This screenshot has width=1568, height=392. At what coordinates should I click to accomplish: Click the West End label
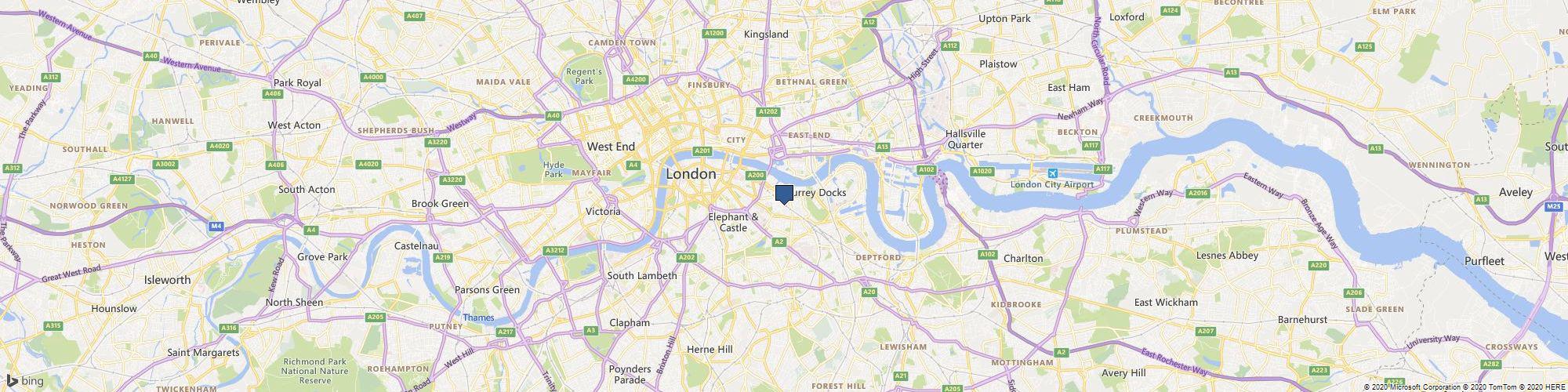click(611, 147)
